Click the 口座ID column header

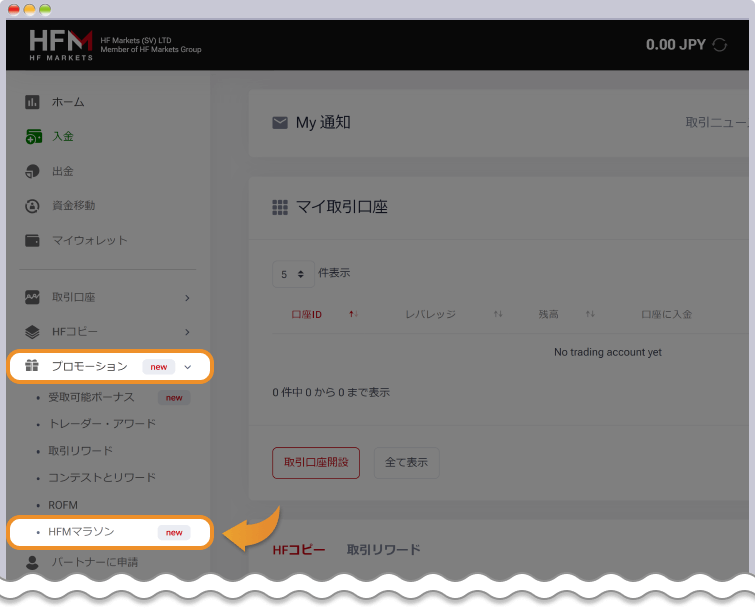pos(307,314)
